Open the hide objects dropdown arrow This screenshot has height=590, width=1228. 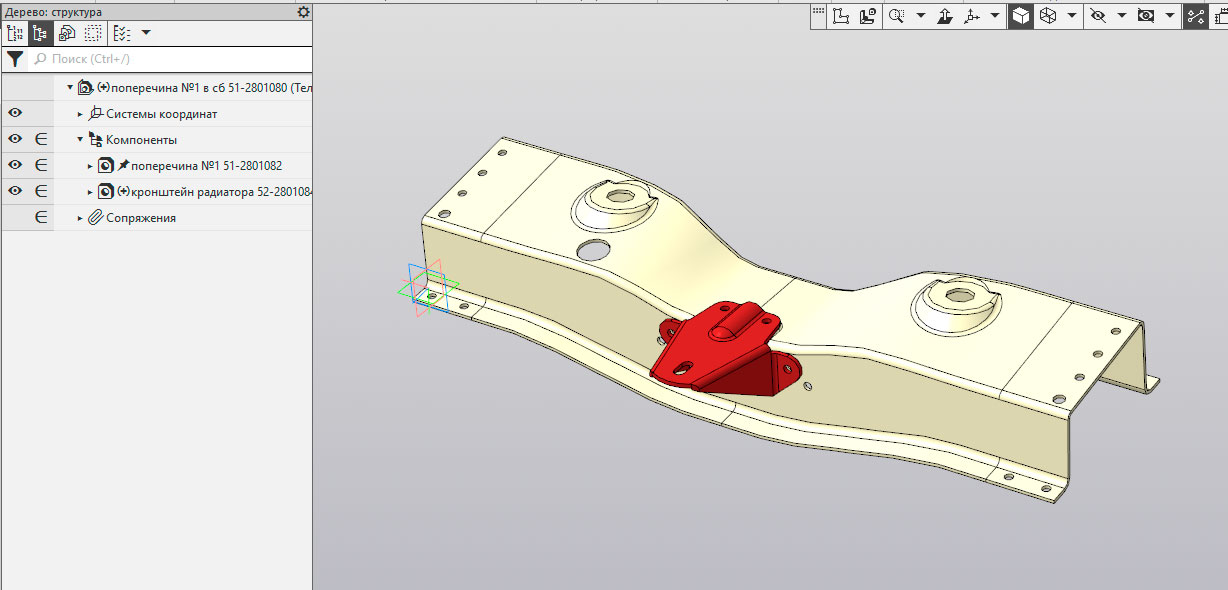[1122, 16]
